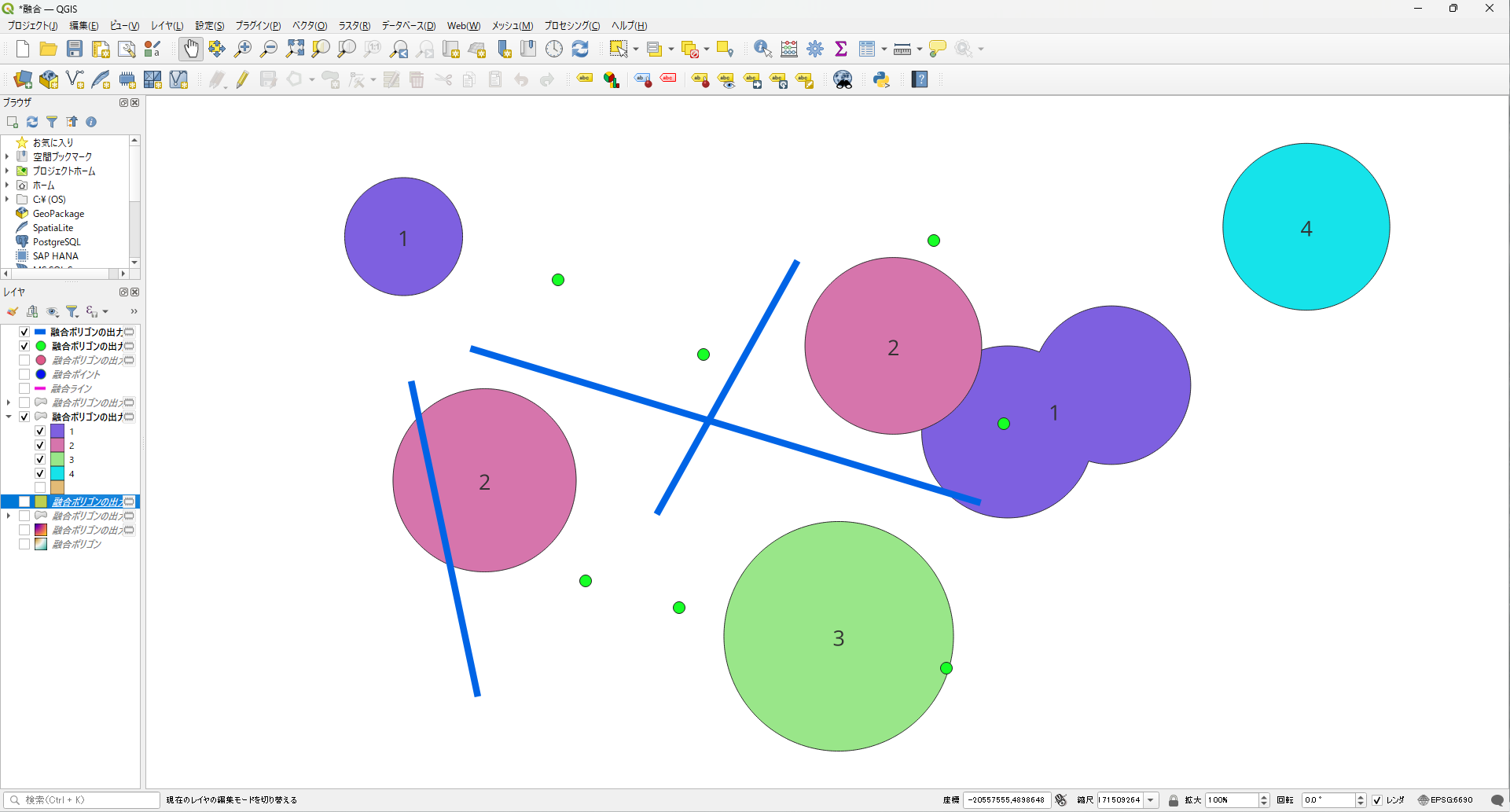This screenshot has height=812, width=1510.
Task: Expand the プロジェクトホーム tree item
Action: tap(7, 171)
